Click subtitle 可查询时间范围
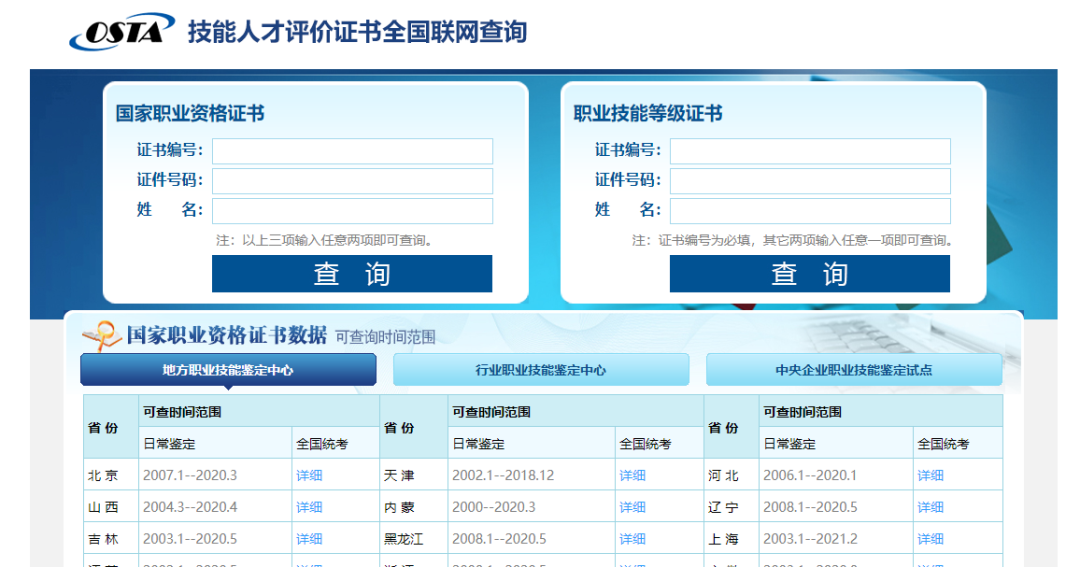Screen dimensions: 1080x567 (385, 337)
